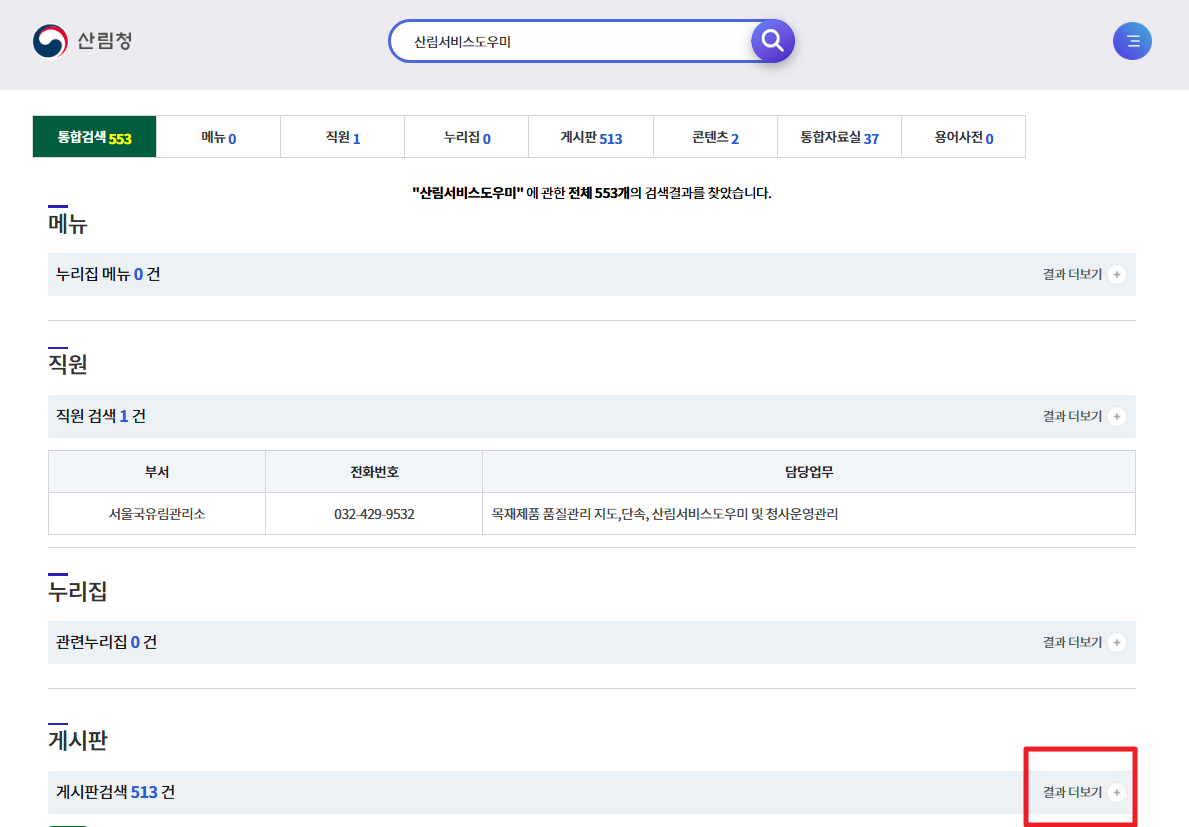
Task: Click the plus icon in the 직원 검색 row
Action: click(1116, 416)
